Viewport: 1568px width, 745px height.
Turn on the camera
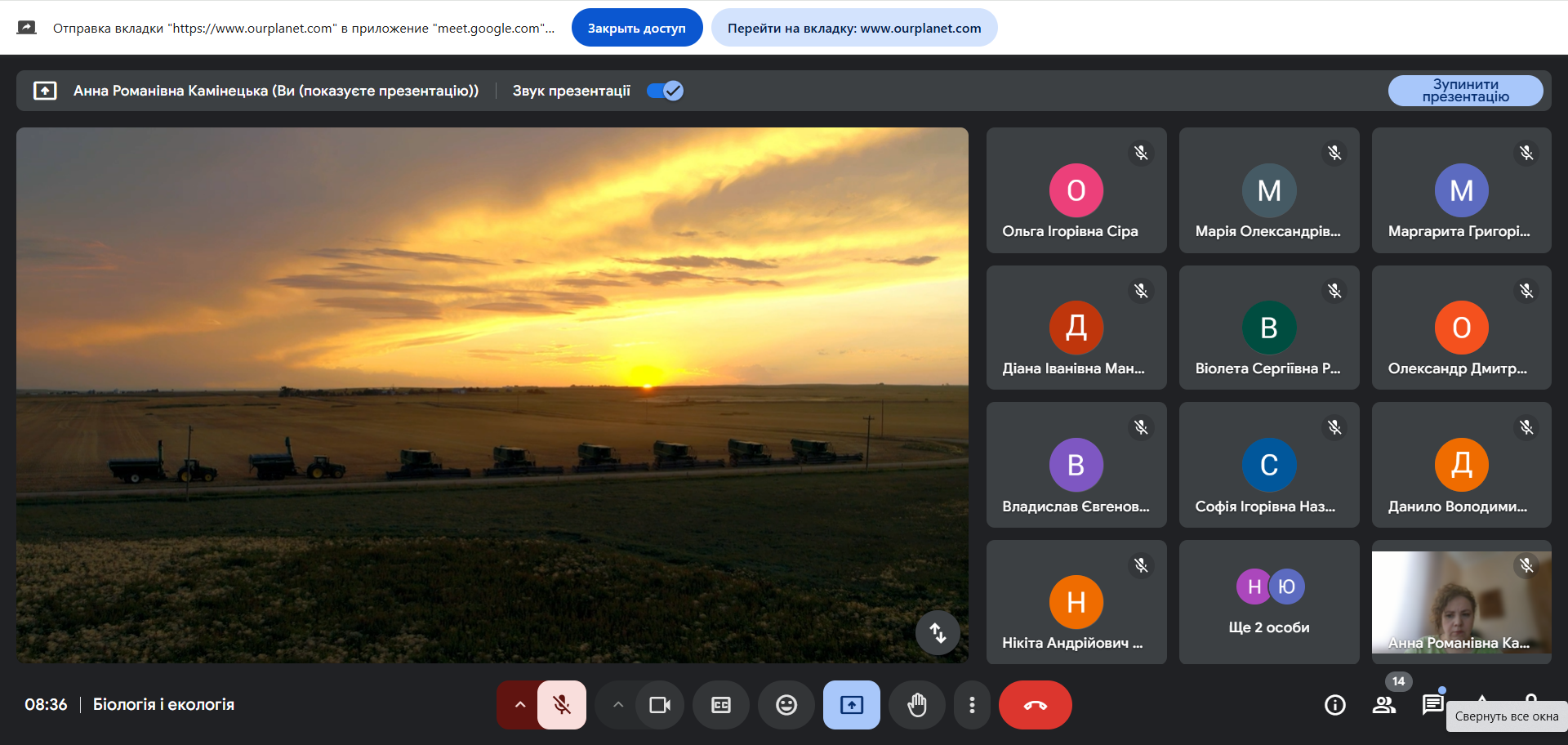(x=659, y=705)
